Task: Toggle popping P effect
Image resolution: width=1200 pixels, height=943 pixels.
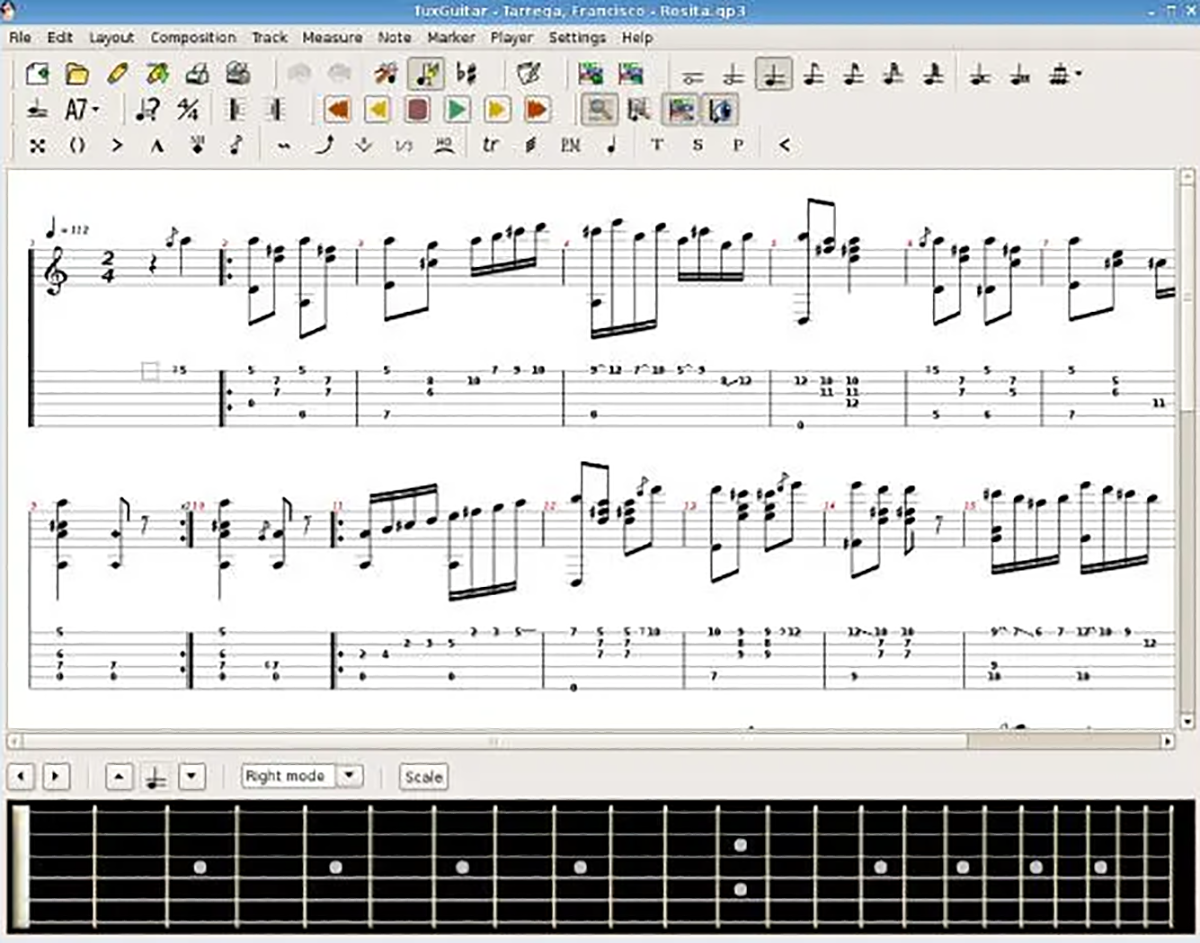Action: pyautogui.click(x=737, y=145)
